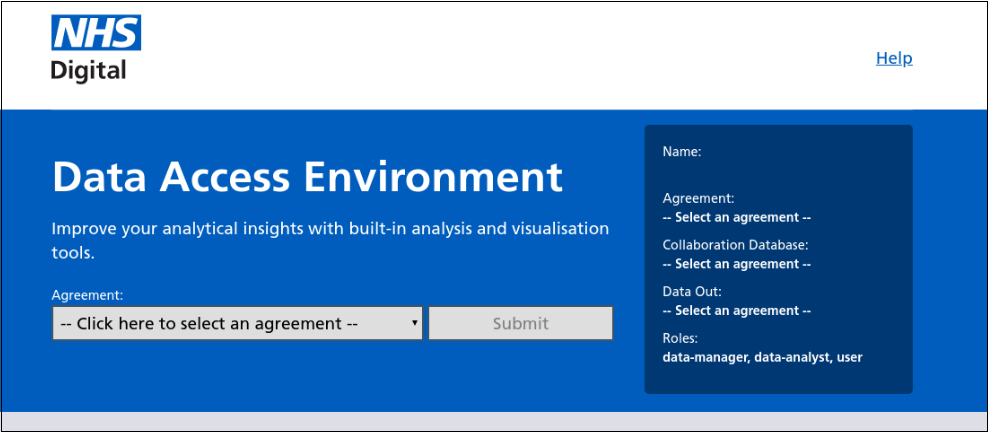Click 'data-manager, data-analyst, user' roles text

(762, 357)
